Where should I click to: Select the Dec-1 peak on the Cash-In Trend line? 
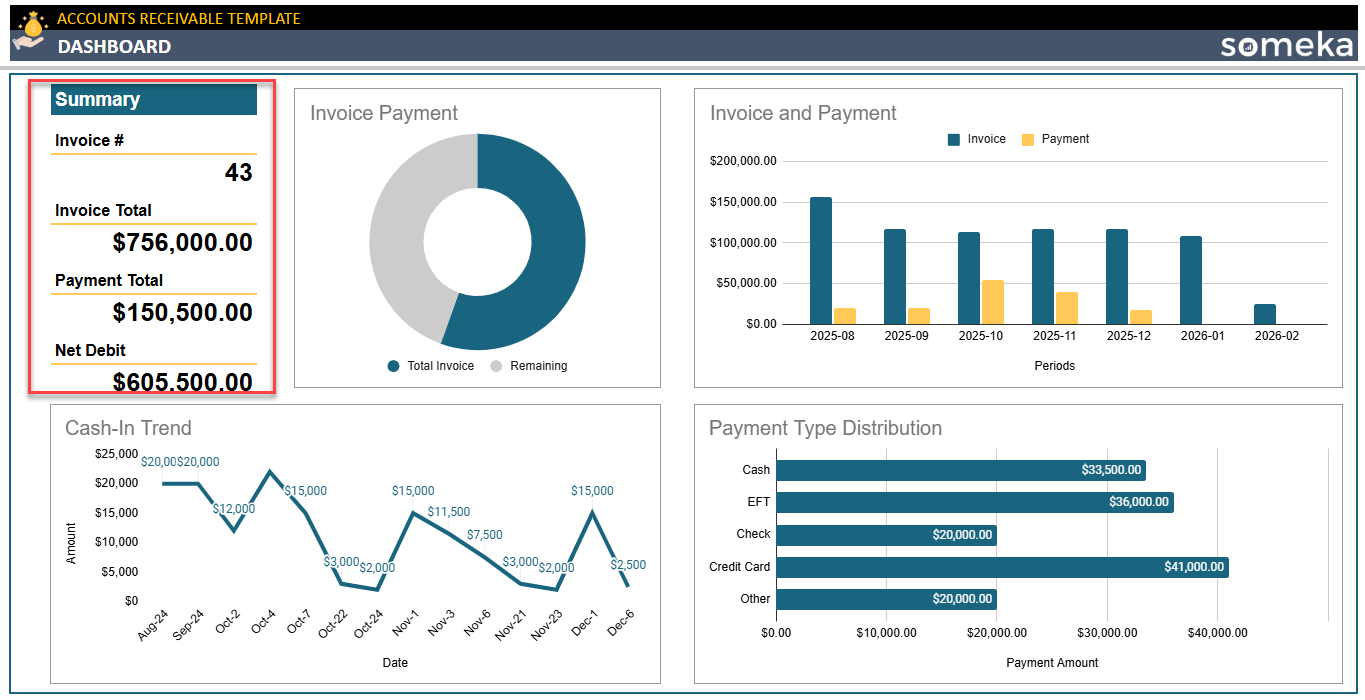[x=590, y=513]
